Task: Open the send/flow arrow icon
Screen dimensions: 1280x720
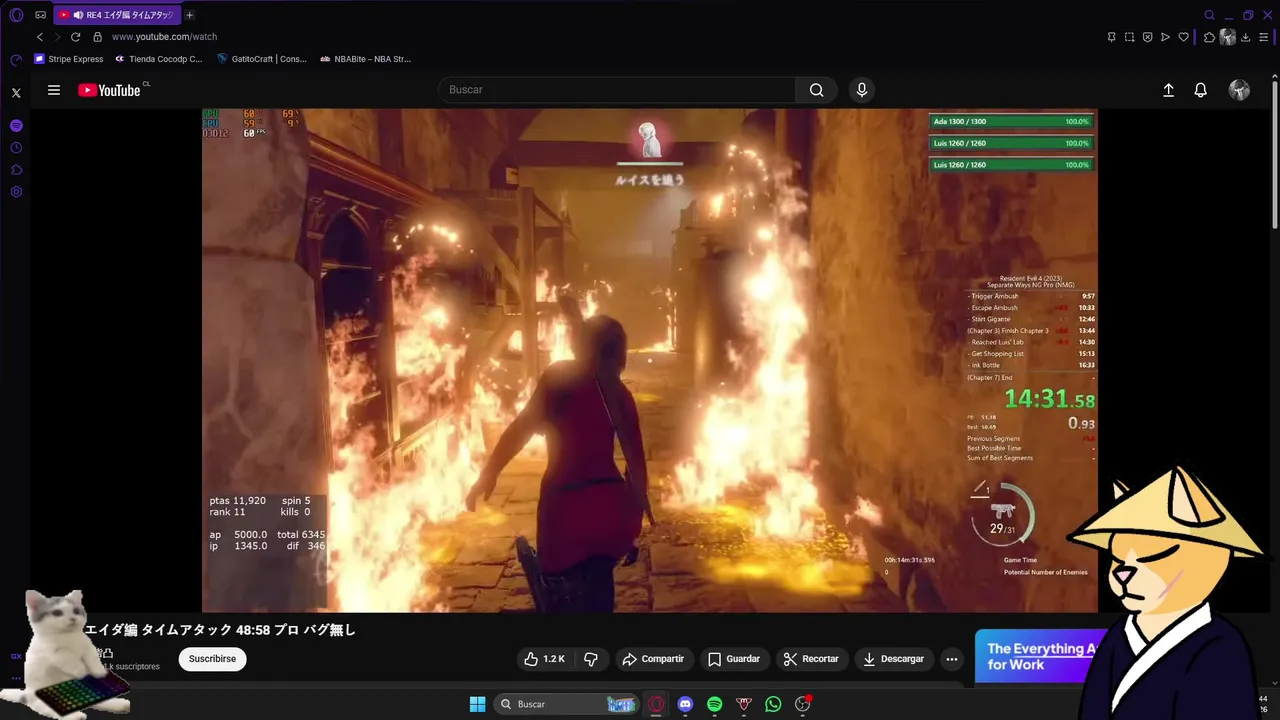Action: pyautogui.click(x=1165, y=37)
